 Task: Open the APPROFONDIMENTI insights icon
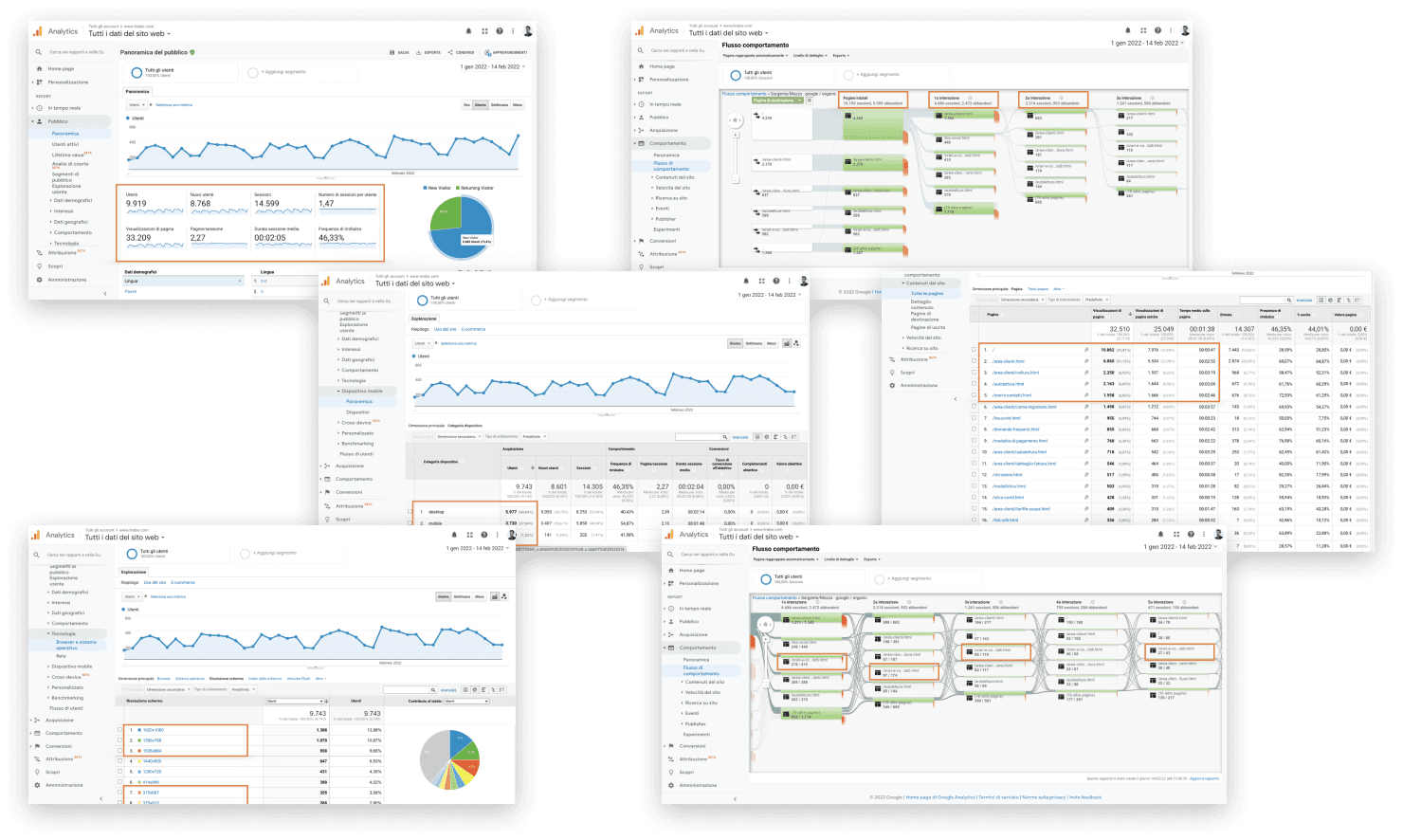point(488,53)
